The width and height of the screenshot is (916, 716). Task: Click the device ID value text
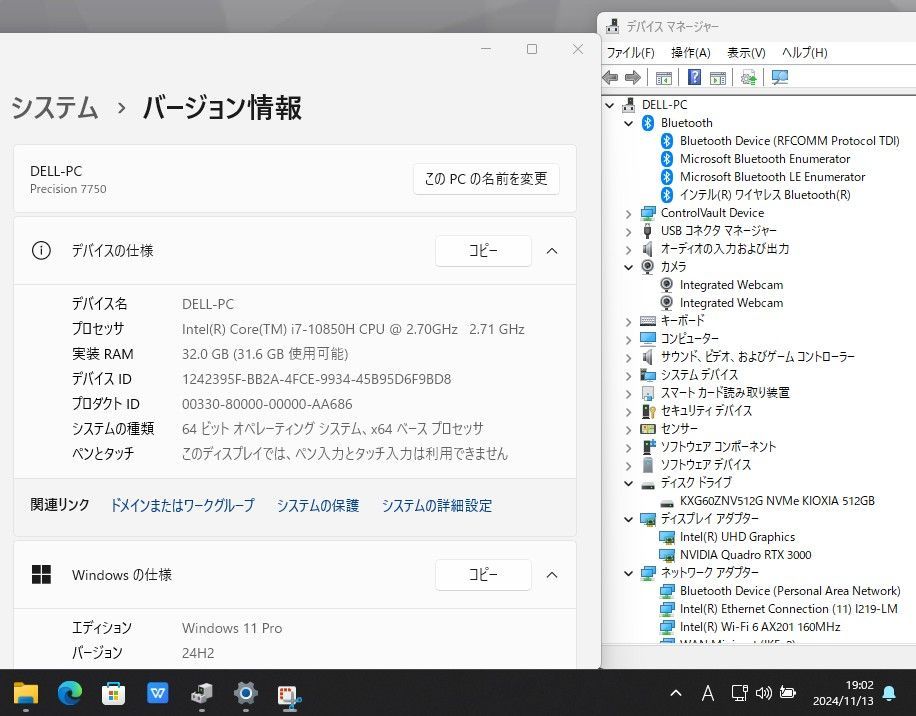(317, 380)
